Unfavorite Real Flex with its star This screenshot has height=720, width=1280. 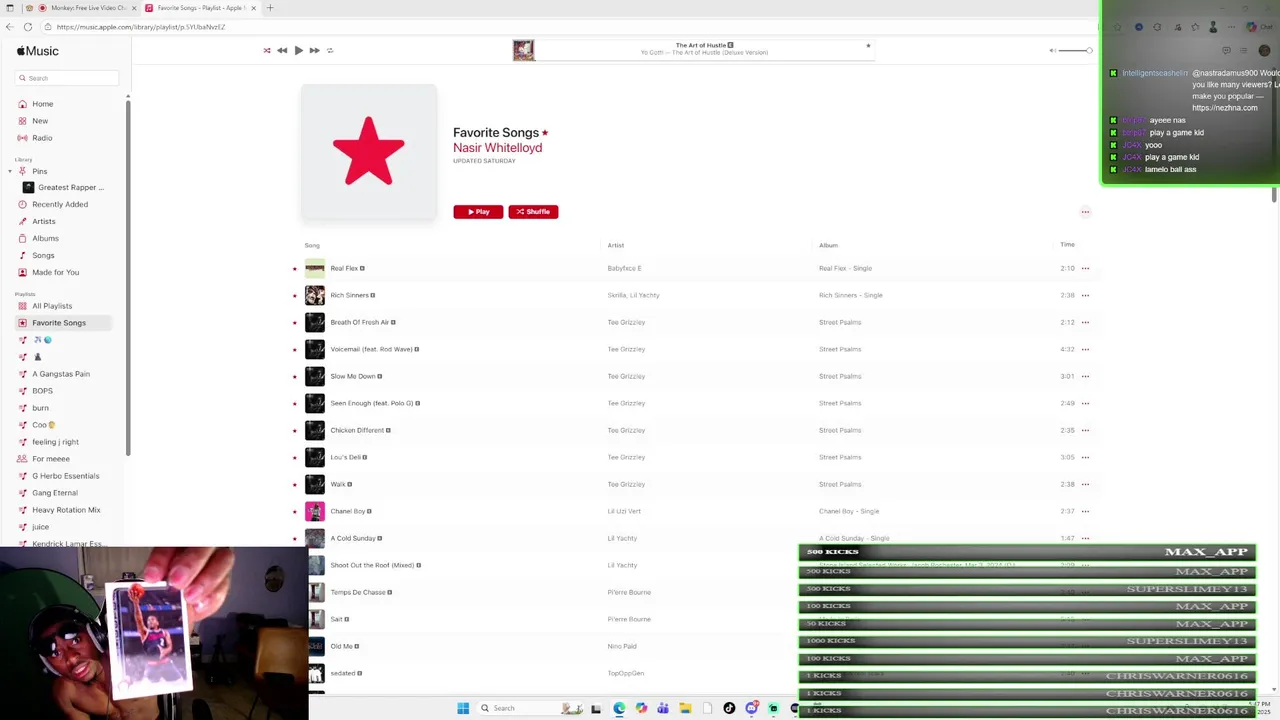click(x=295, y=269)
